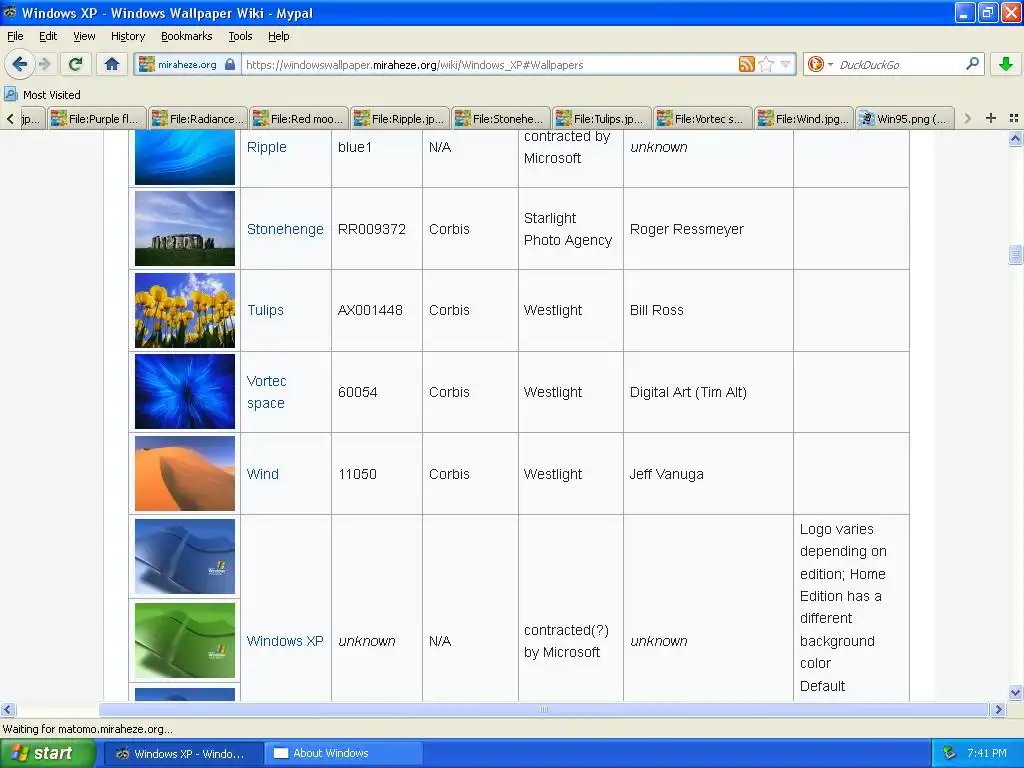This screenshot has height=768, width=1024.
Task: Open the Windows Start menu
Action: 48,753
